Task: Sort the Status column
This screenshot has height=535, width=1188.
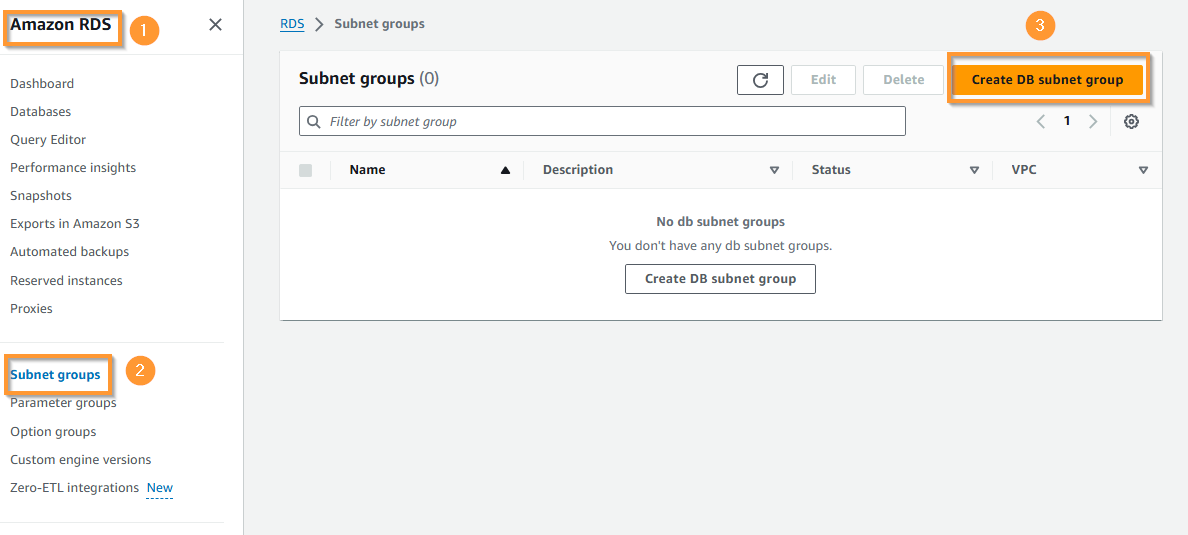Action: tap(974, 170)
